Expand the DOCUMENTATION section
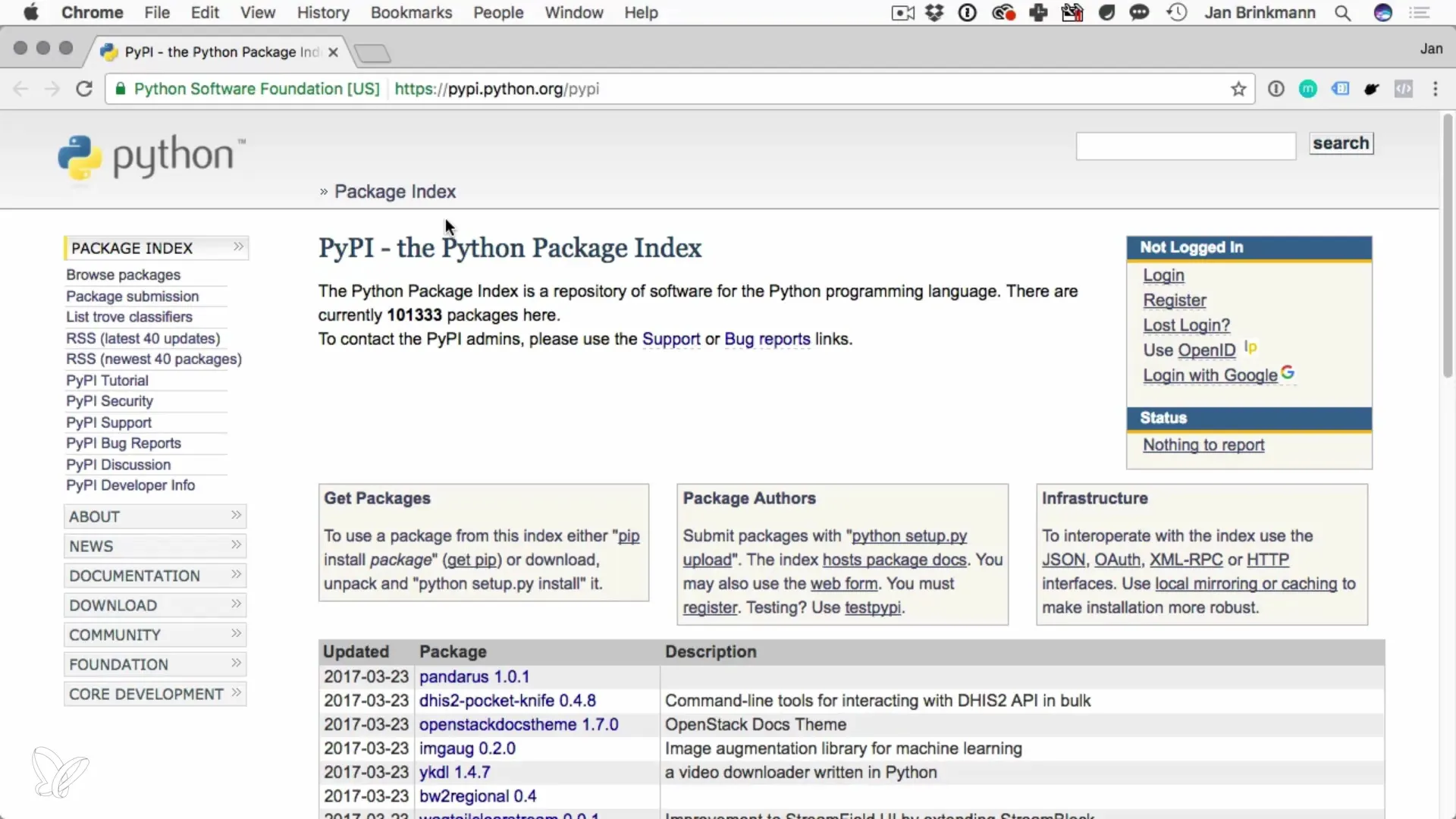 pyautogui.click(x=155, y=576)
